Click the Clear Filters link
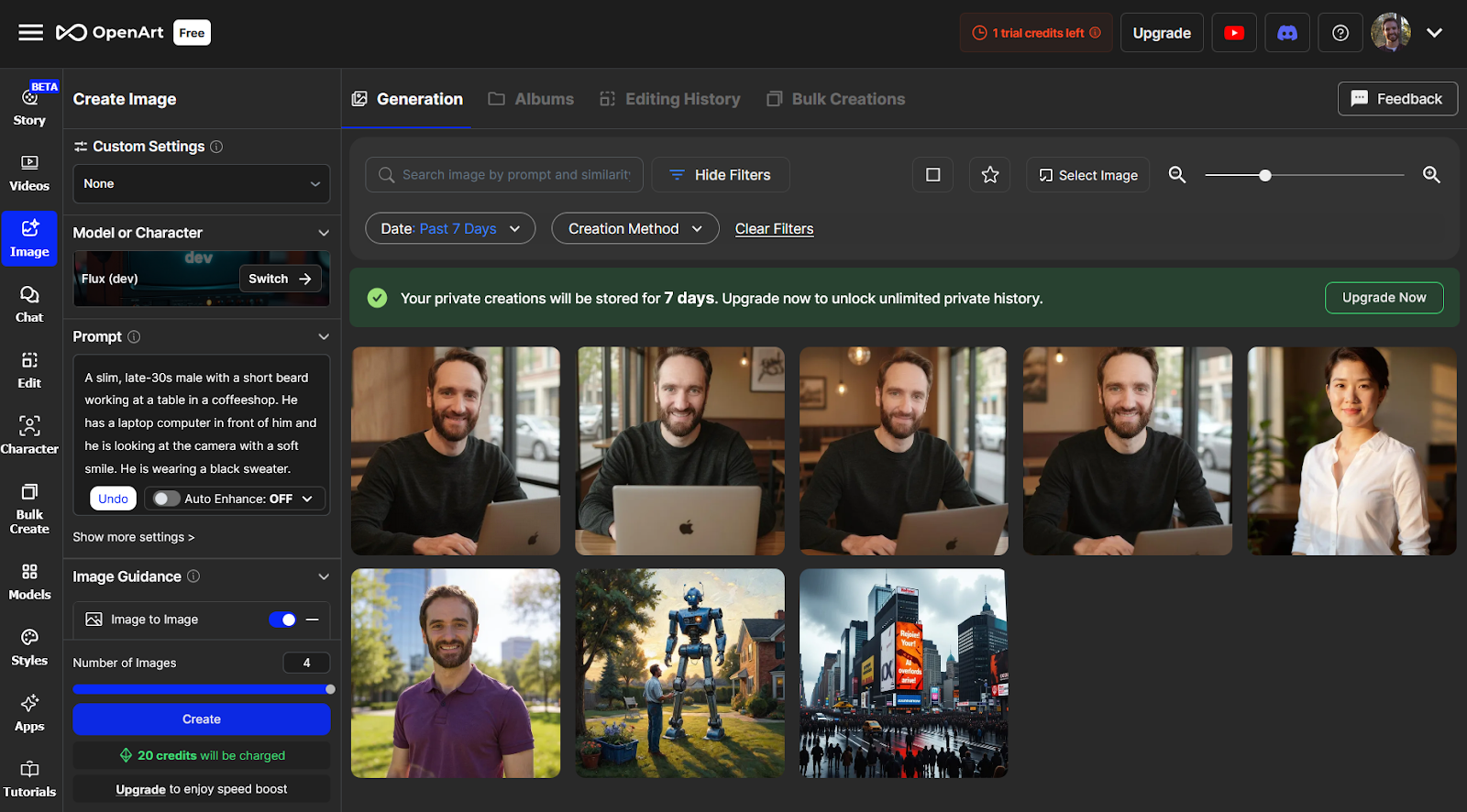 [x=774, y=229]
